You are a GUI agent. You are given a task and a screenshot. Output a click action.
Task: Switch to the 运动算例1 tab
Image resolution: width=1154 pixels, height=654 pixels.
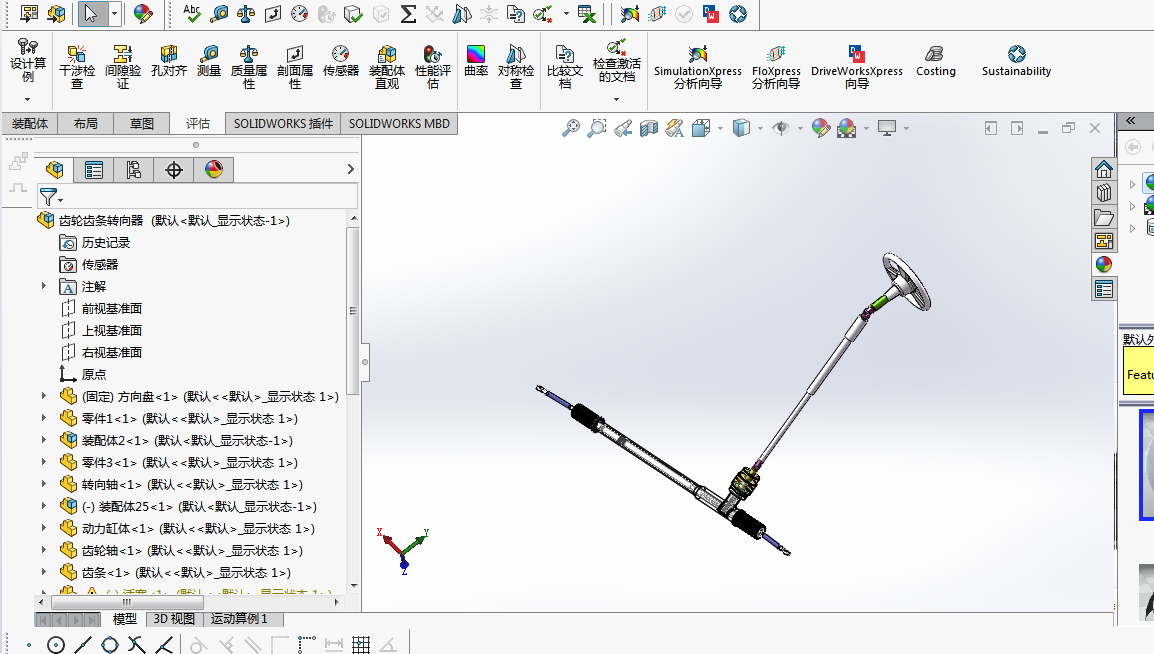[240, 618]
